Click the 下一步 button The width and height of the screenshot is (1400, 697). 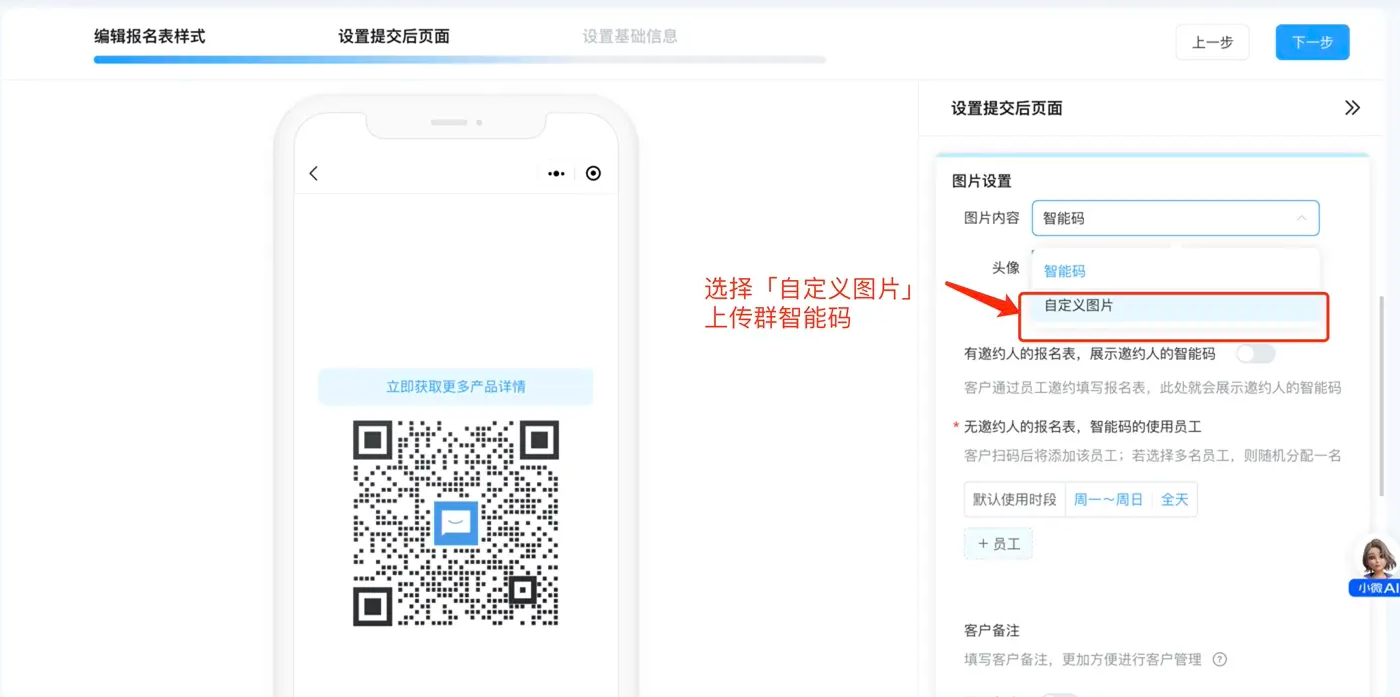pos(1312,42)
